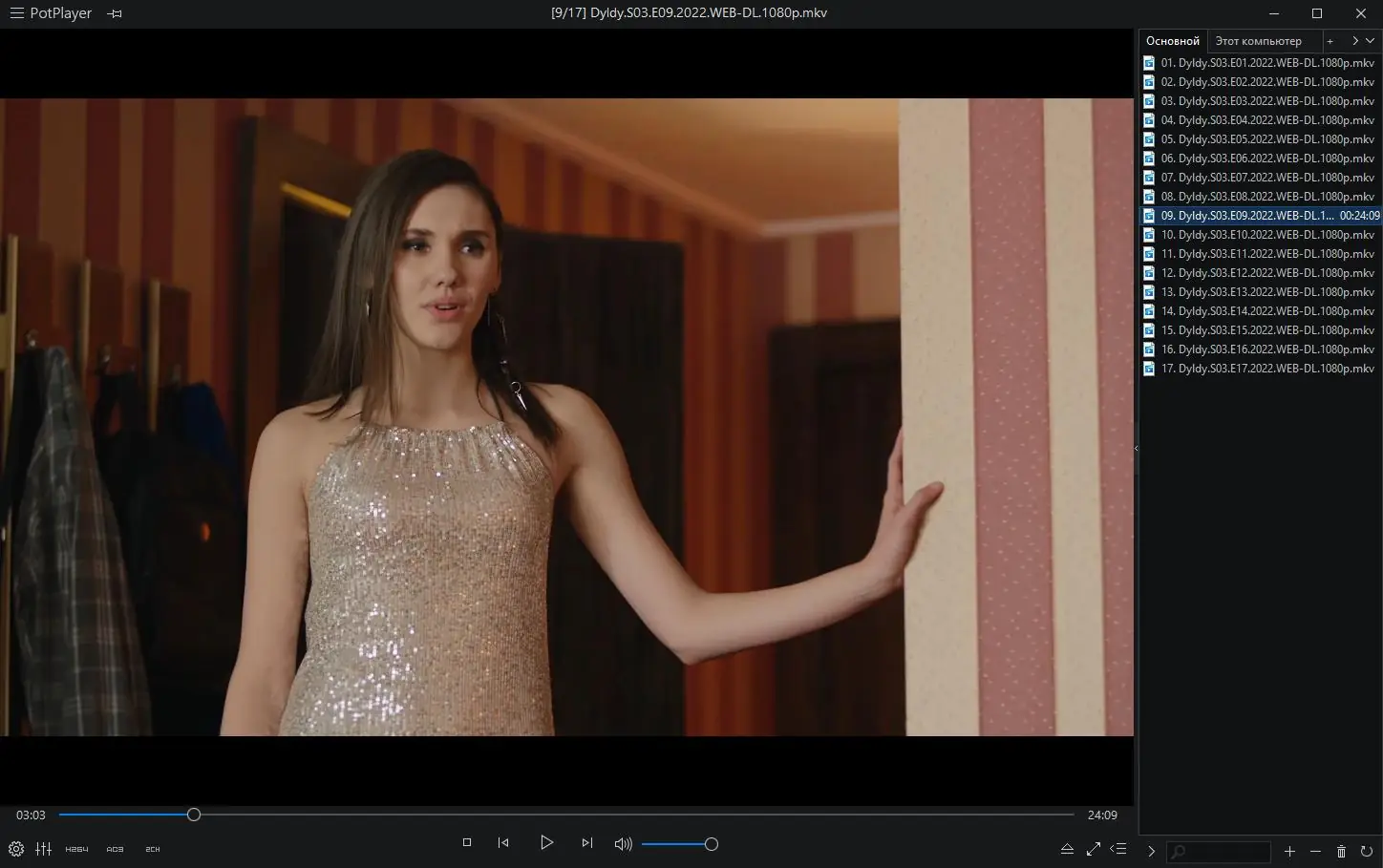Image resolution: width=1383 pixels, height=868 pixels.
Task: Click the playlist panel collapse handle
Action: click(x=1136, y=448)
